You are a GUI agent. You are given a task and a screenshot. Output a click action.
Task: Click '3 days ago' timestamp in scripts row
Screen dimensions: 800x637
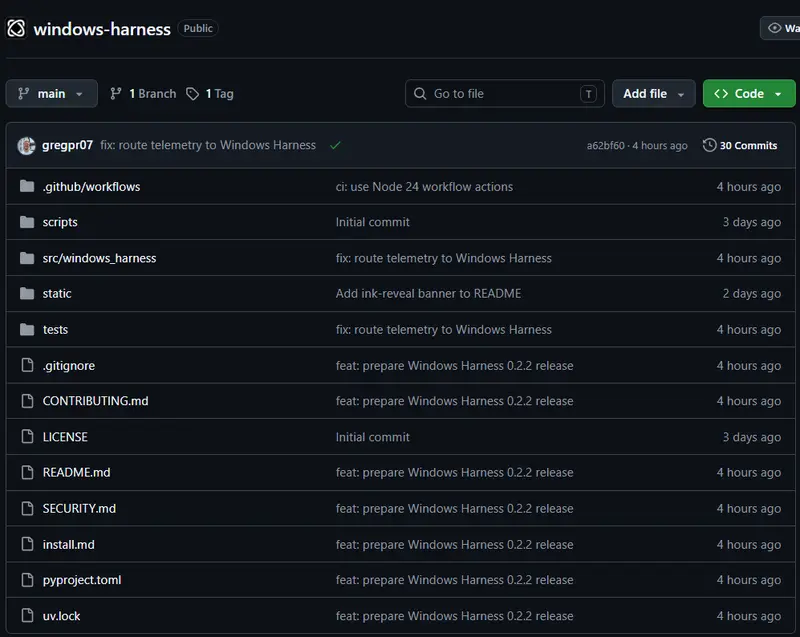(752, 222)
